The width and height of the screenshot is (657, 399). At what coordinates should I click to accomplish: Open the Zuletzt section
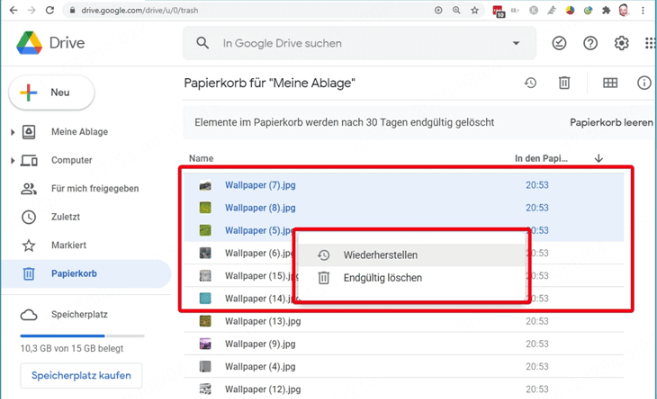[x=65, y=217]
